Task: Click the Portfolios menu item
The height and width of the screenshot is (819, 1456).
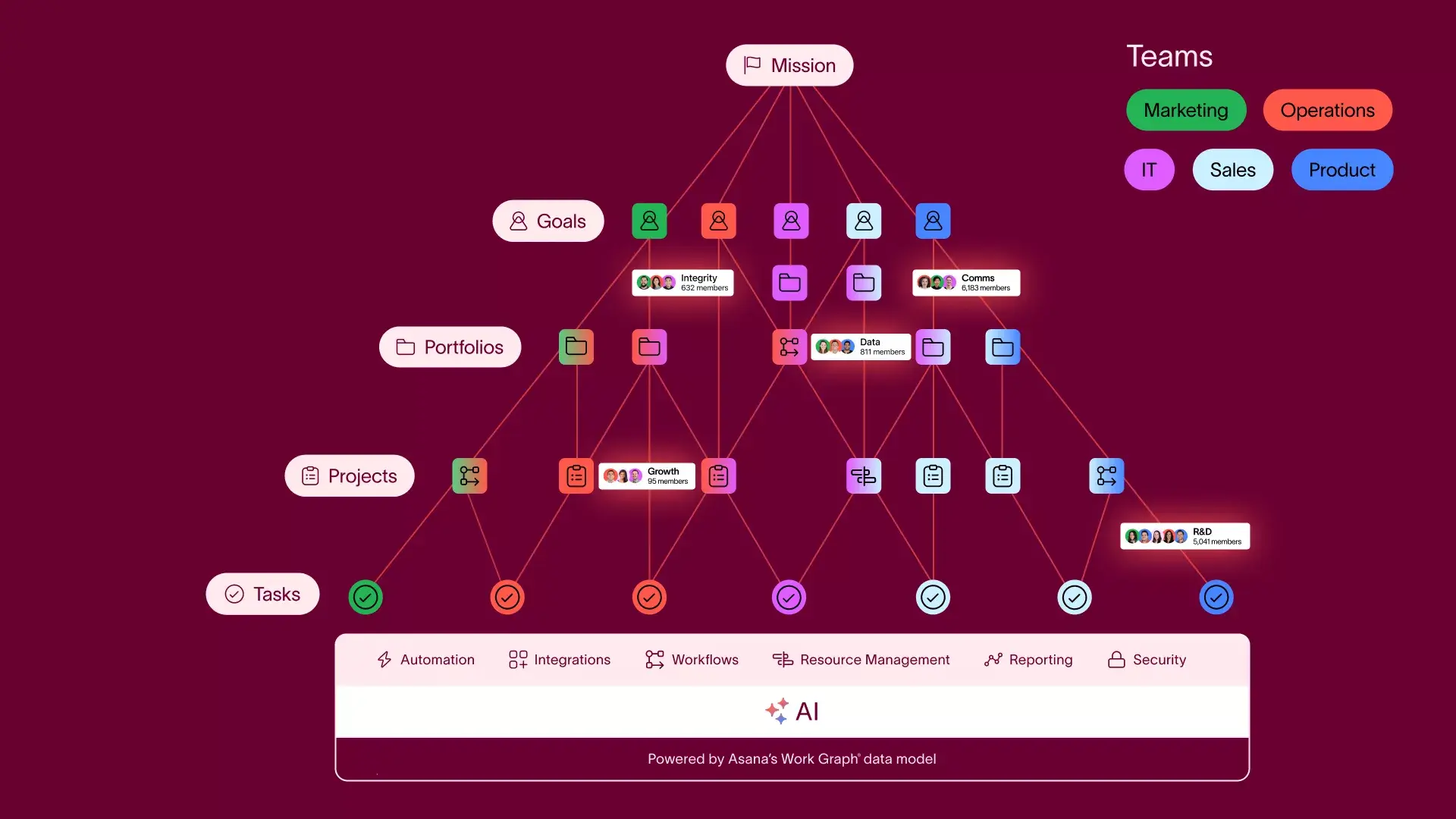Action: pos(450,347)
